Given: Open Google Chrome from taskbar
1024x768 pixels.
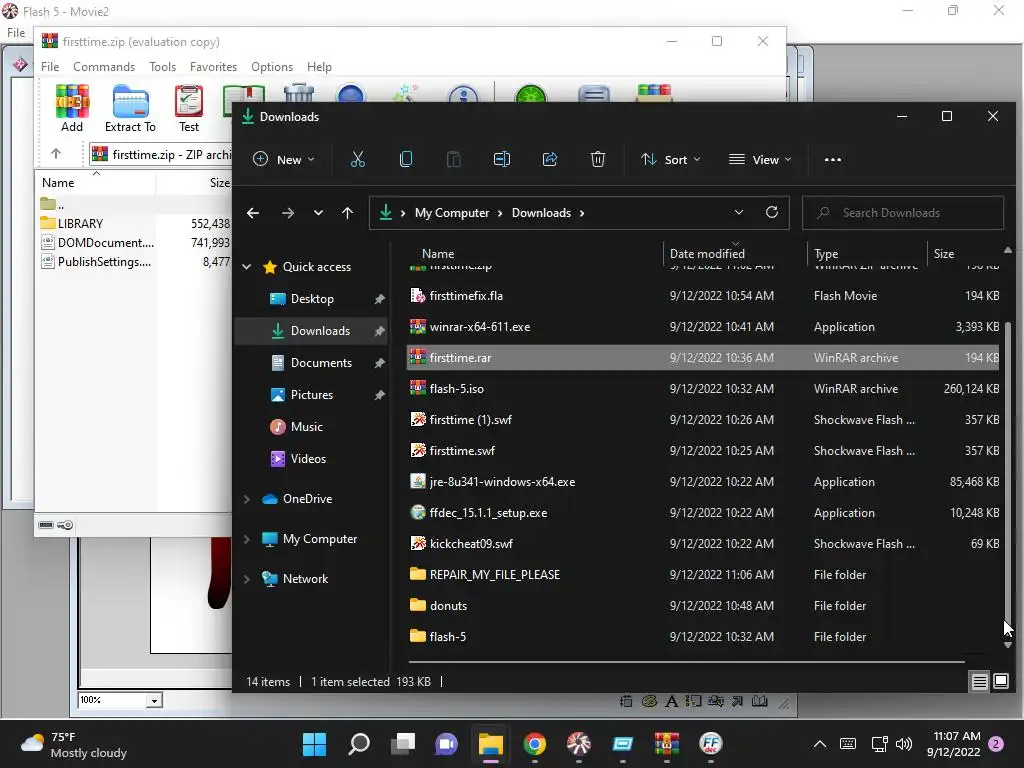Looking at the screenshot, I should [x=534, y=744].
